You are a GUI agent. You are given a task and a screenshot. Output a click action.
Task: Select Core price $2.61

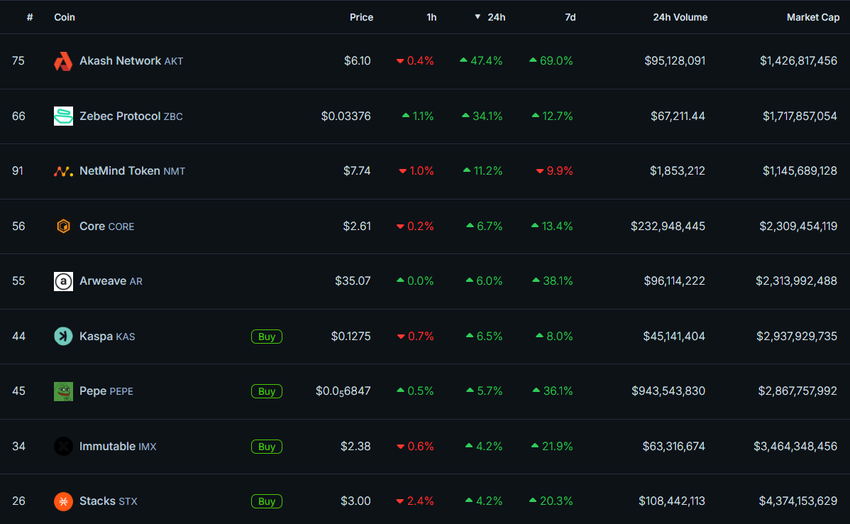pyautogui.click(x=357, y=226)
